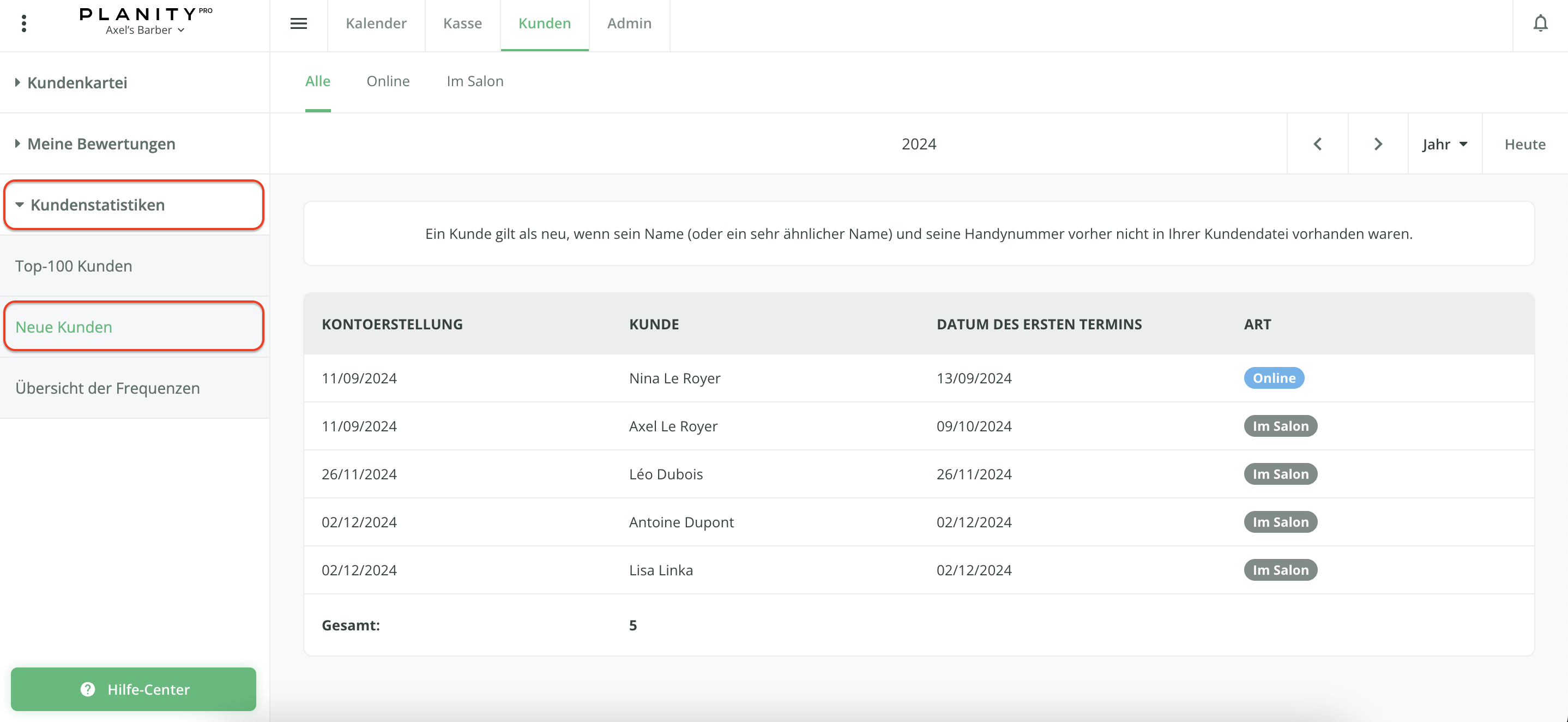Expand Meine Bewertungen section
The width and height of the screenshot is (1568, 722).
[101, 145]
